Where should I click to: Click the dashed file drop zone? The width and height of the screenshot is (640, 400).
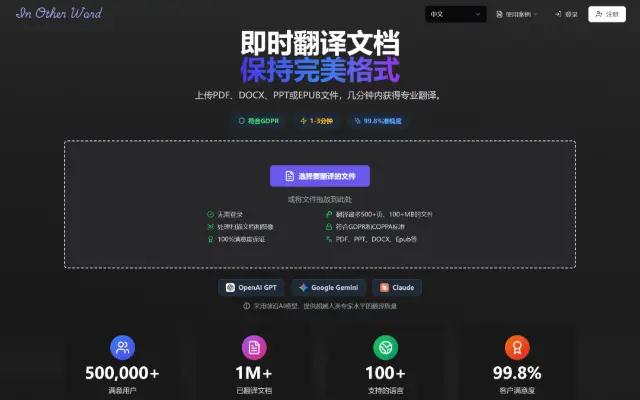[x=320, y=204]
